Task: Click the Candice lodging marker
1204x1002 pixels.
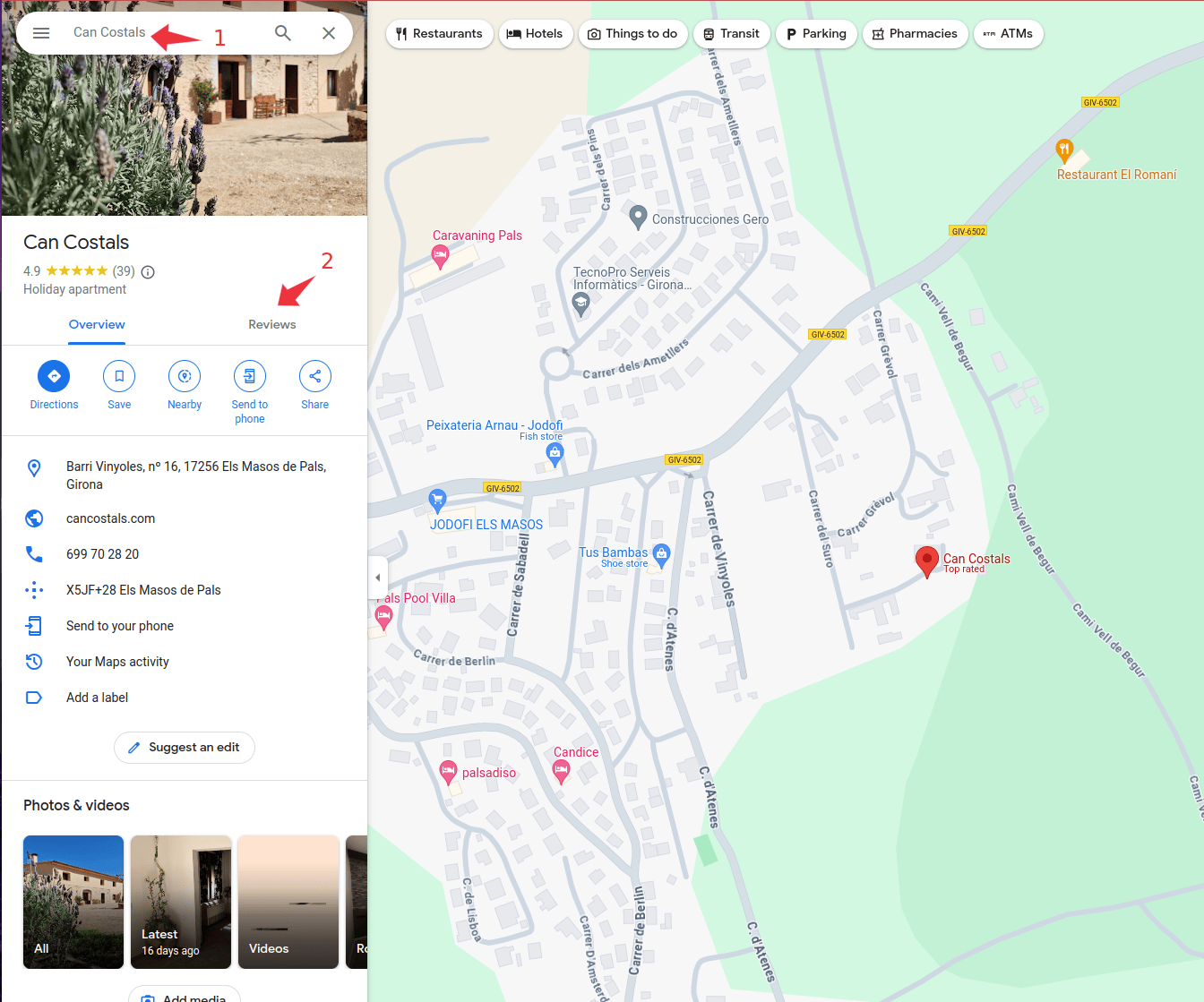Action: [x=561, y=771]
